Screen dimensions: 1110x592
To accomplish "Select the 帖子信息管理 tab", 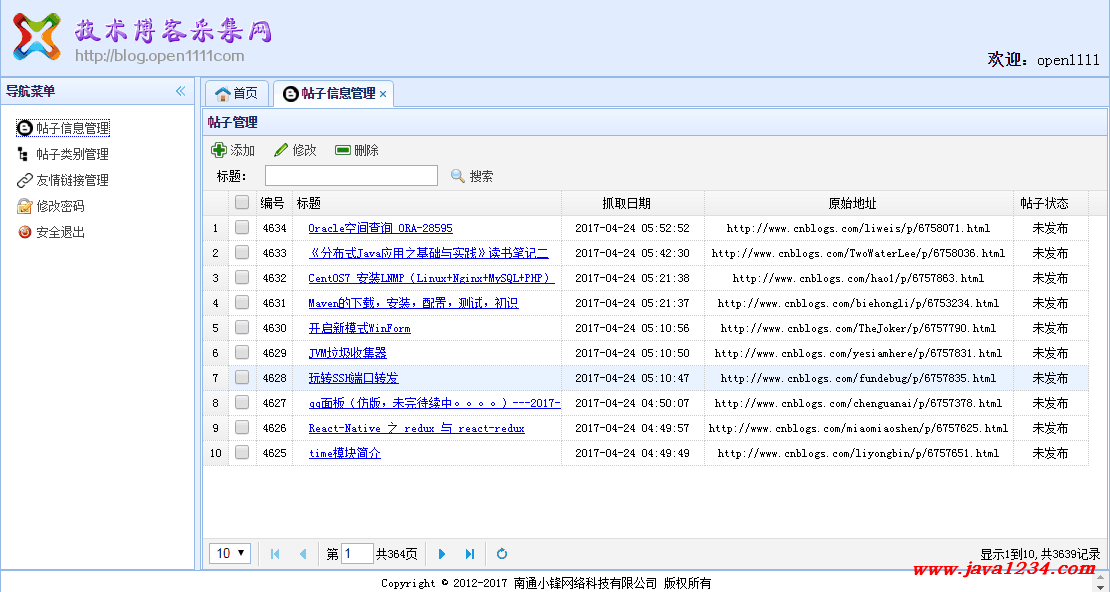I will point(331,93).
